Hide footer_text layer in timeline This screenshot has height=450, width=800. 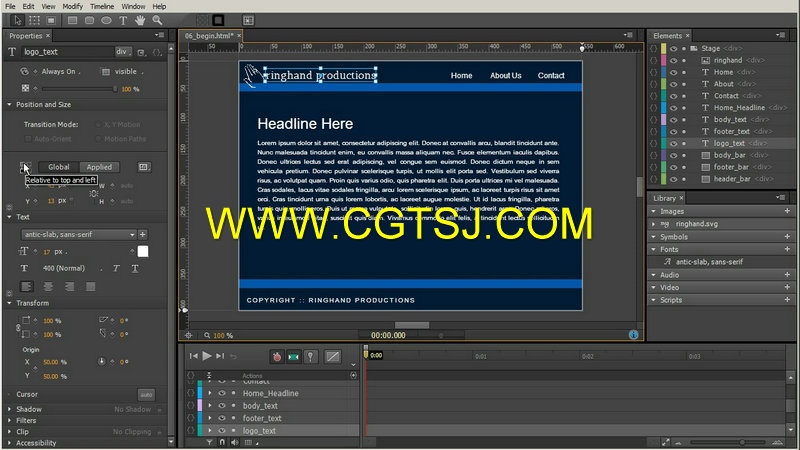coord(222,418)
